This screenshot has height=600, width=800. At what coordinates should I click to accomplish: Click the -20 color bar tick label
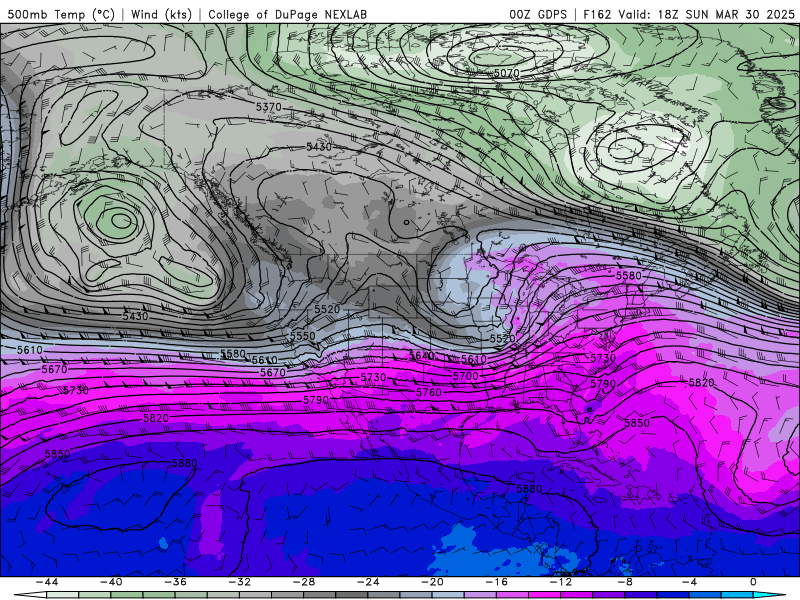coord(432,582)
